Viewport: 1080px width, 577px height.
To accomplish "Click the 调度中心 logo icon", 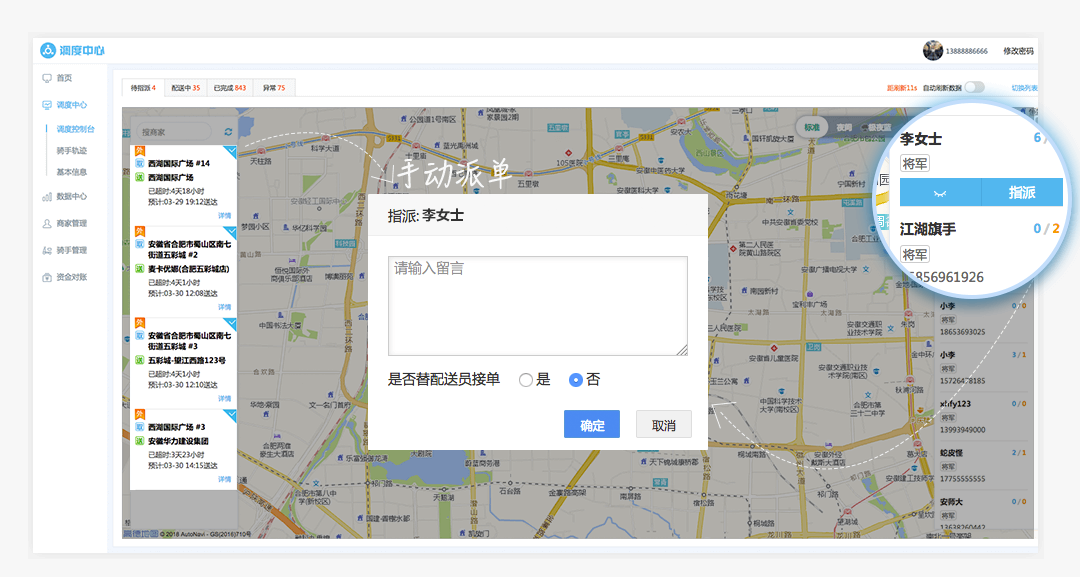I will click(48, 50).
